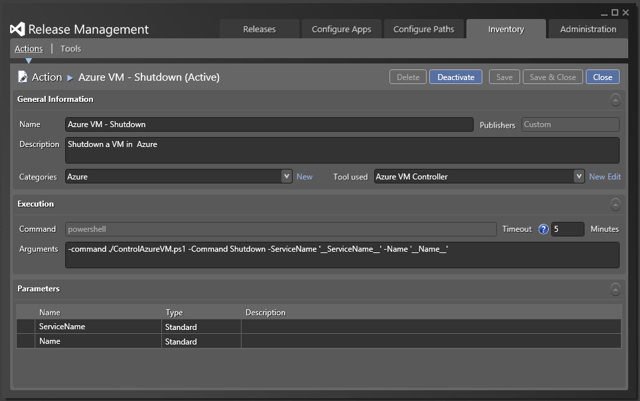The height and width of the screenshot is (401, 640).
Task: Click New link beside Tool used
Action: pos(597,177)
